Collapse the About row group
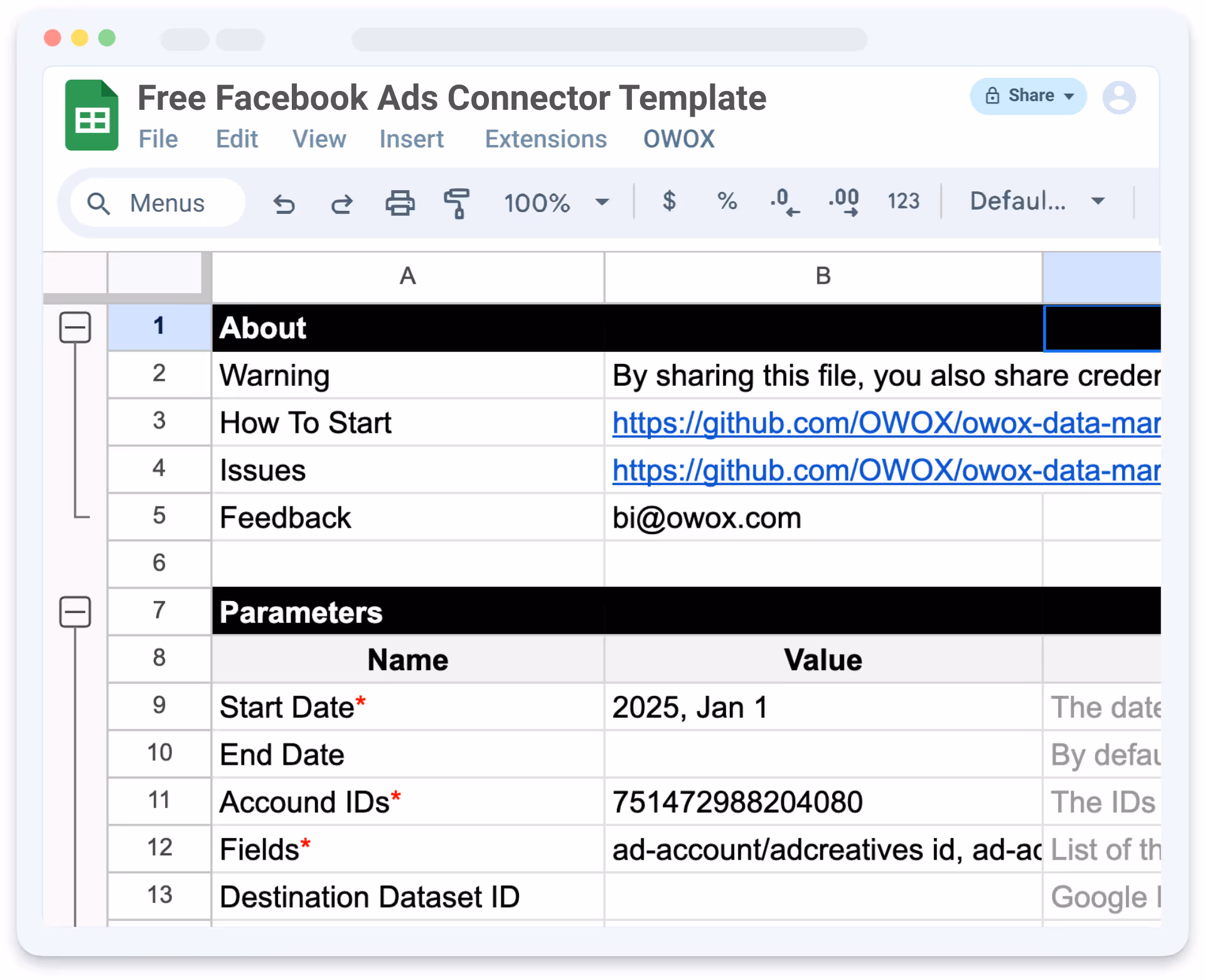This screenshot has width=1205, height=980. (75, 328)
